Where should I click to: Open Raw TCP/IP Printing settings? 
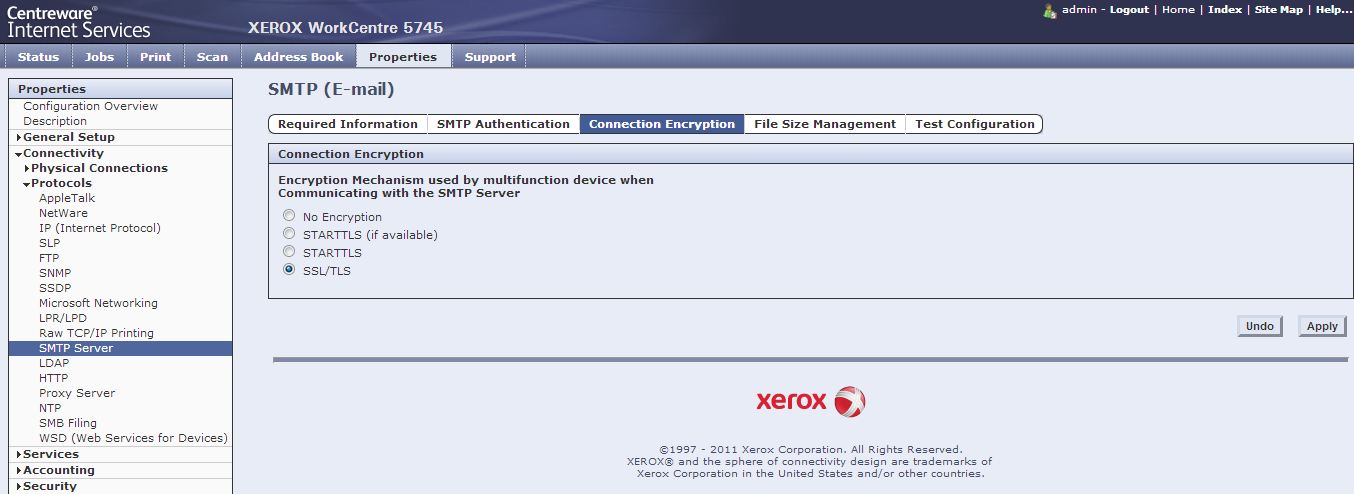pyautogui.click(x=96, y=333)
